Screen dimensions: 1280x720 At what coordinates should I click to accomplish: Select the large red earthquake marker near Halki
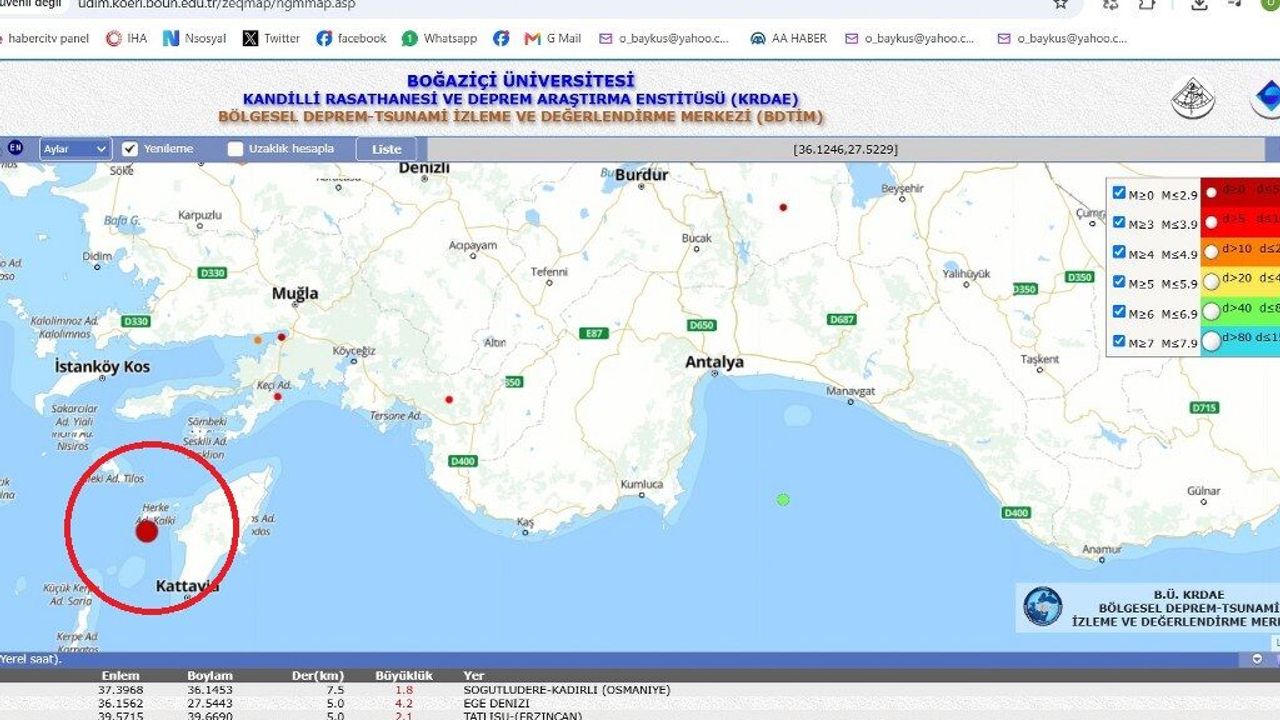point(147,531)
